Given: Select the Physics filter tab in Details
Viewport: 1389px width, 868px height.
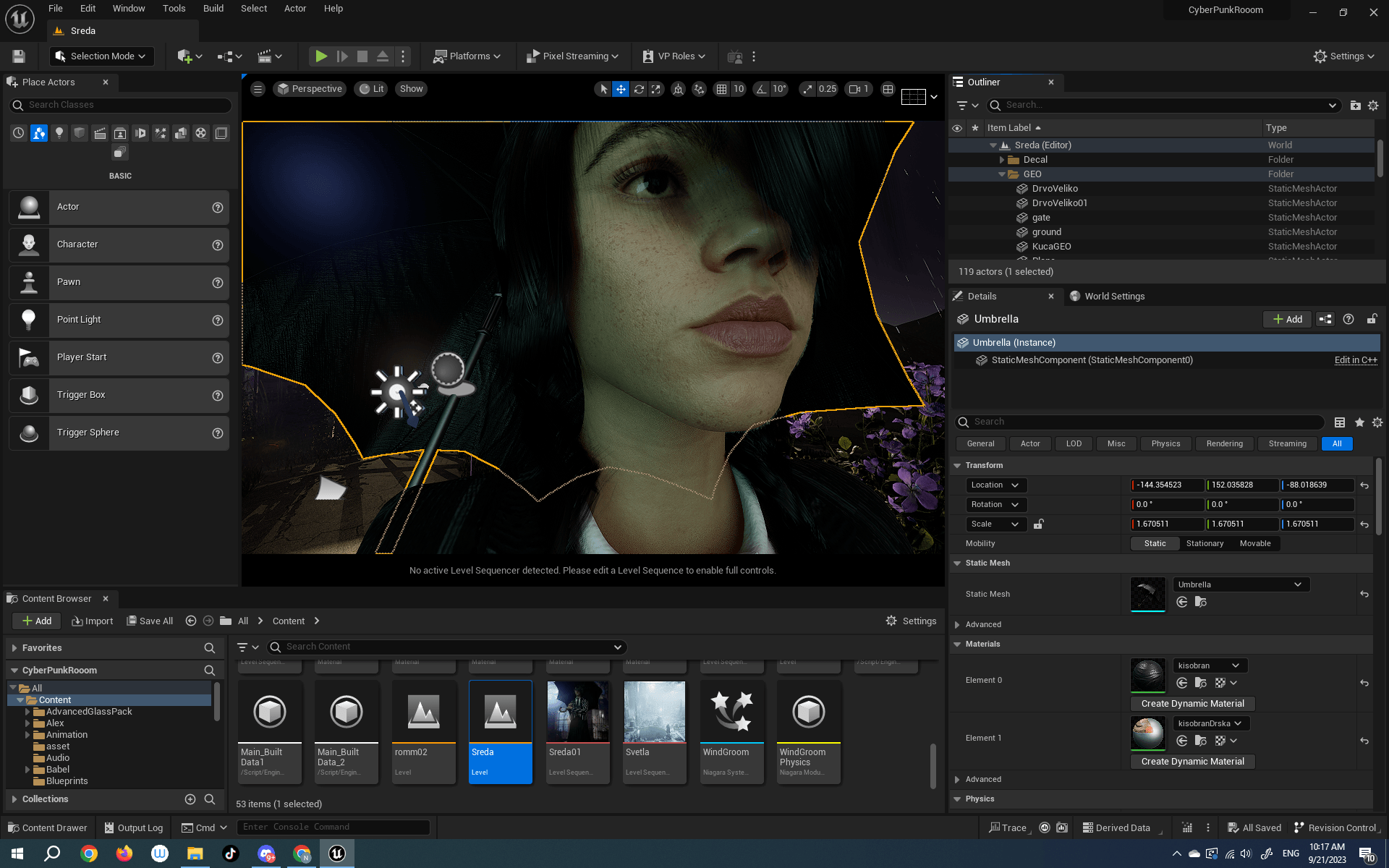Looking at the screenshot, I should pos(1165,444).
